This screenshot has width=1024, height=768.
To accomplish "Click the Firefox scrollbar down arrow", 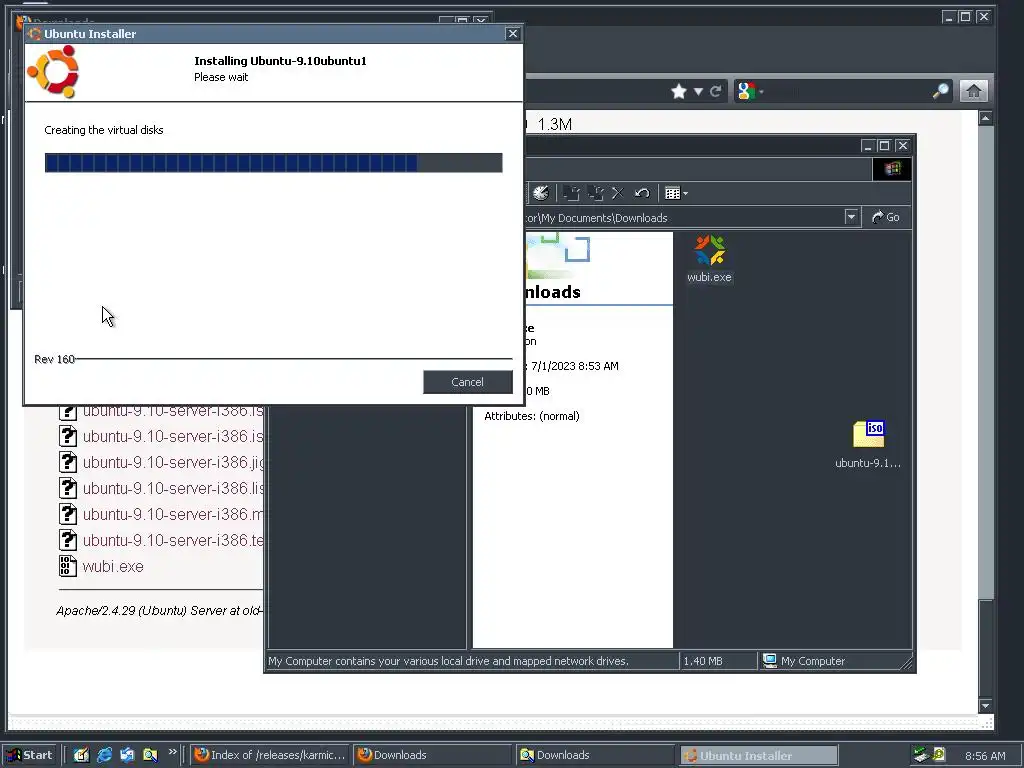I will click(985, 705).
